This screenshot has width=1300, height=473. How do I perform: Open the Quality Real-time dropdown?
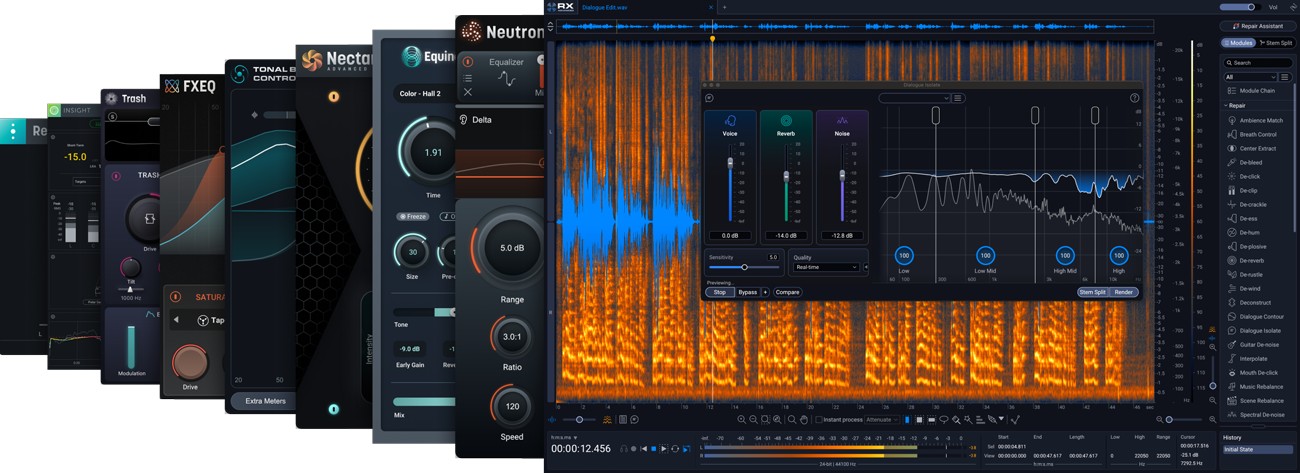point(827,267)
